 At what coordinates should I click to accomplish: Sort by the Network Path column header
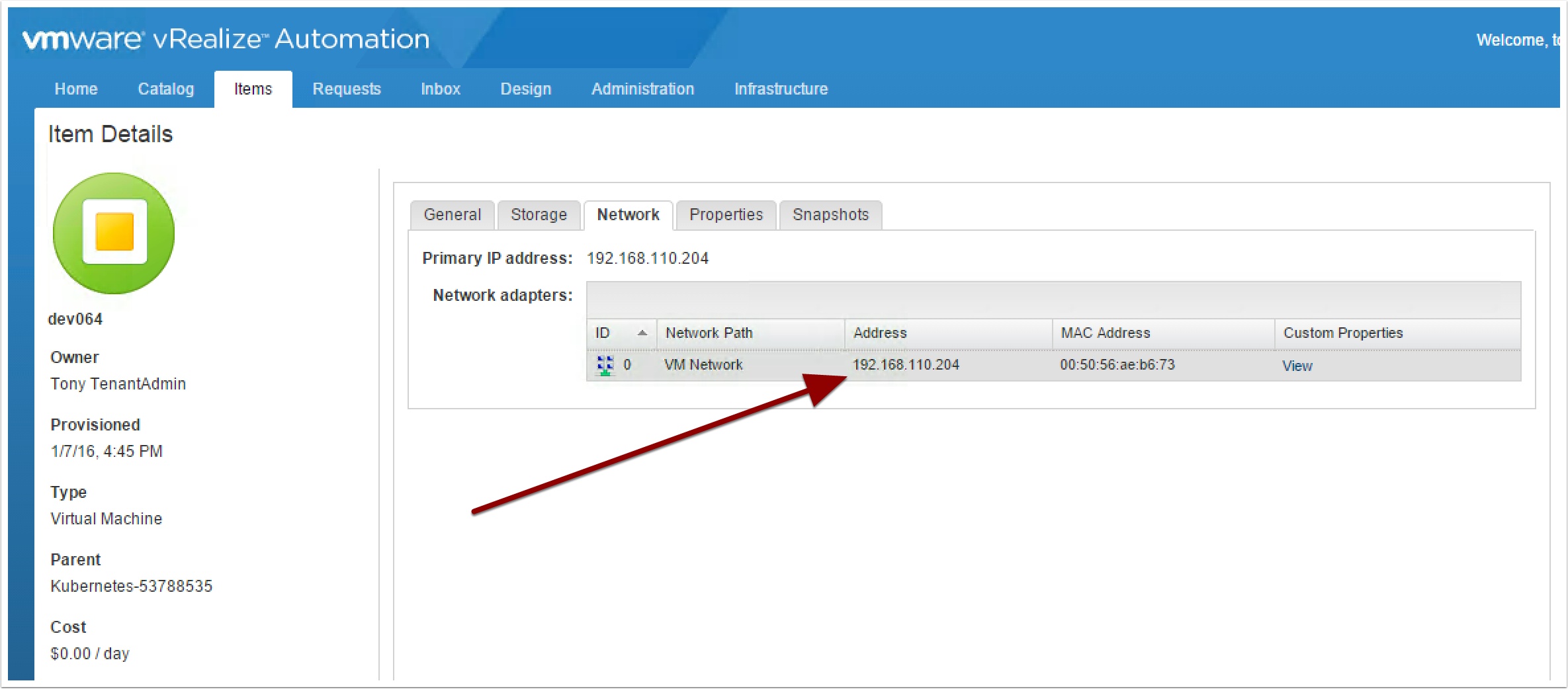tap(709, 333)
